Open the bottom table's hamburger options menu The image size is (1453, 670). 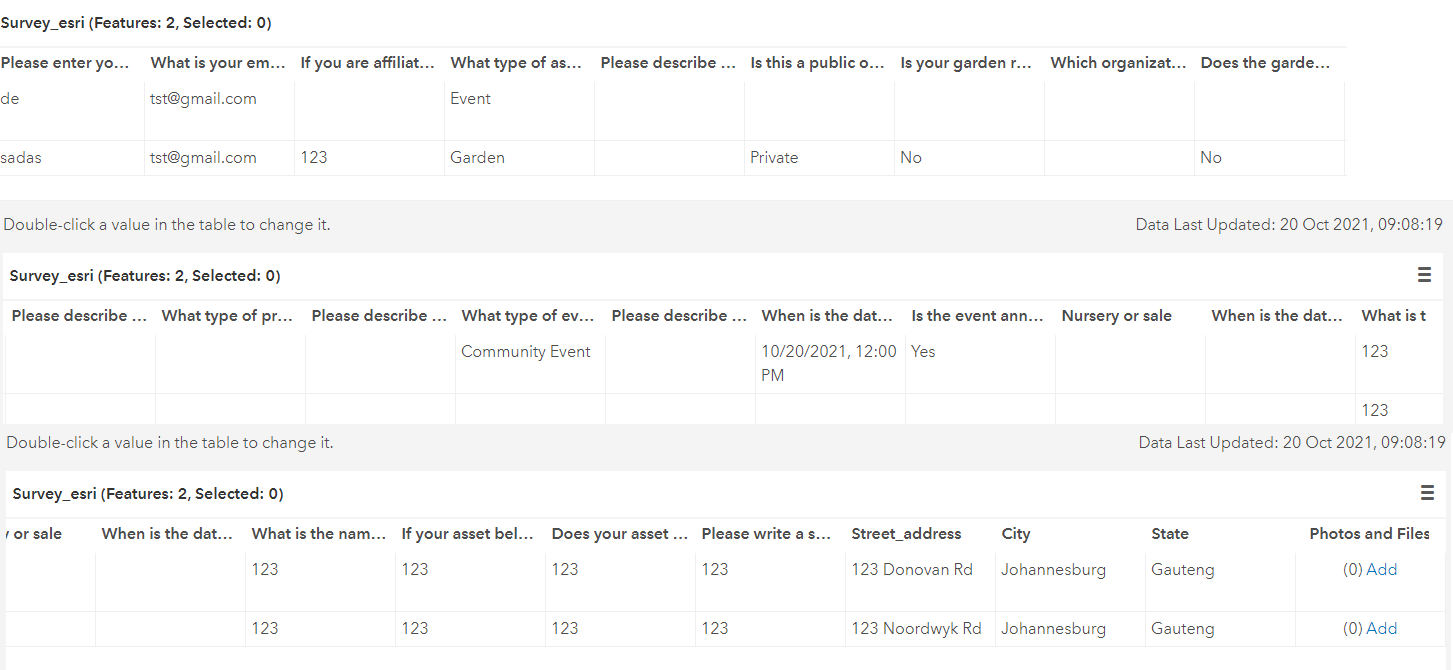(x=1427, y=493)
